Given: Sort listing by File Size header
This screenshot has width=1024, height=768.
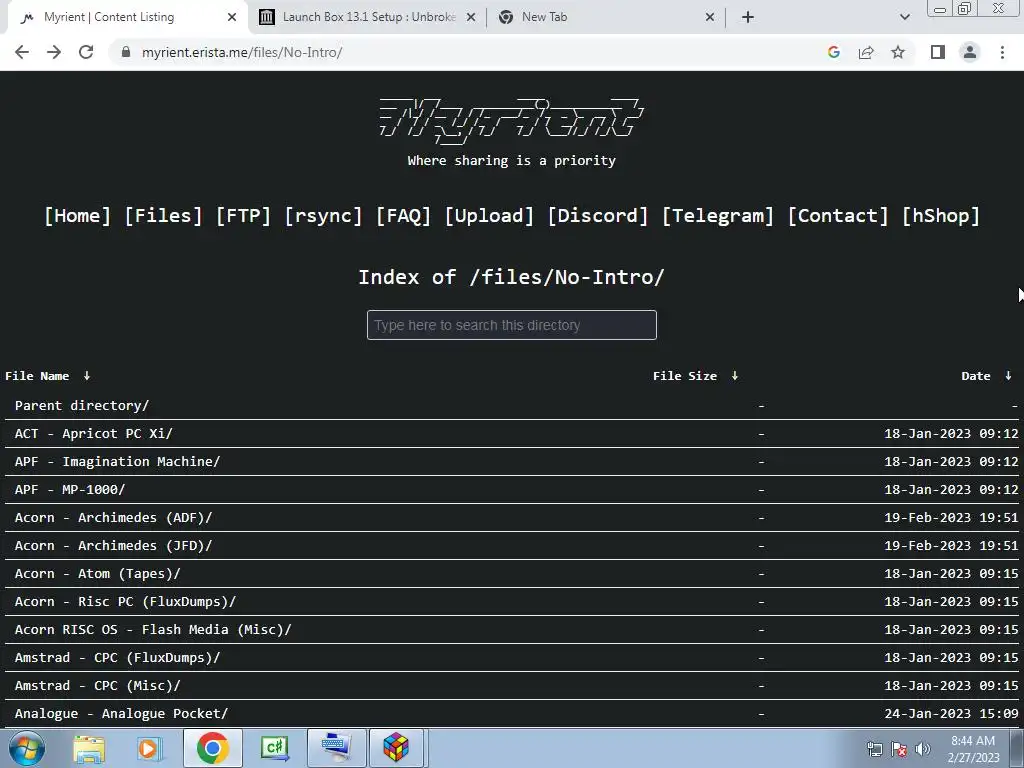Looking at the screenshot, I should point(684,376).
